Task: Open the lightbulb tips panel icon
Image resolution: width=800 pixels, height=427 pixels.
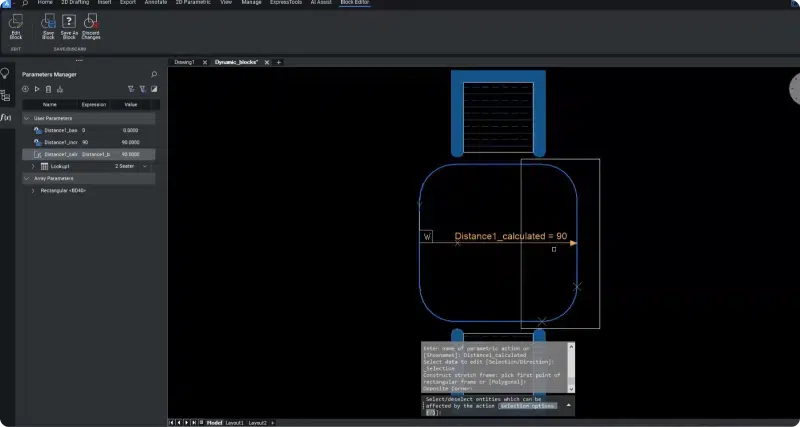Action: (6, 73)
